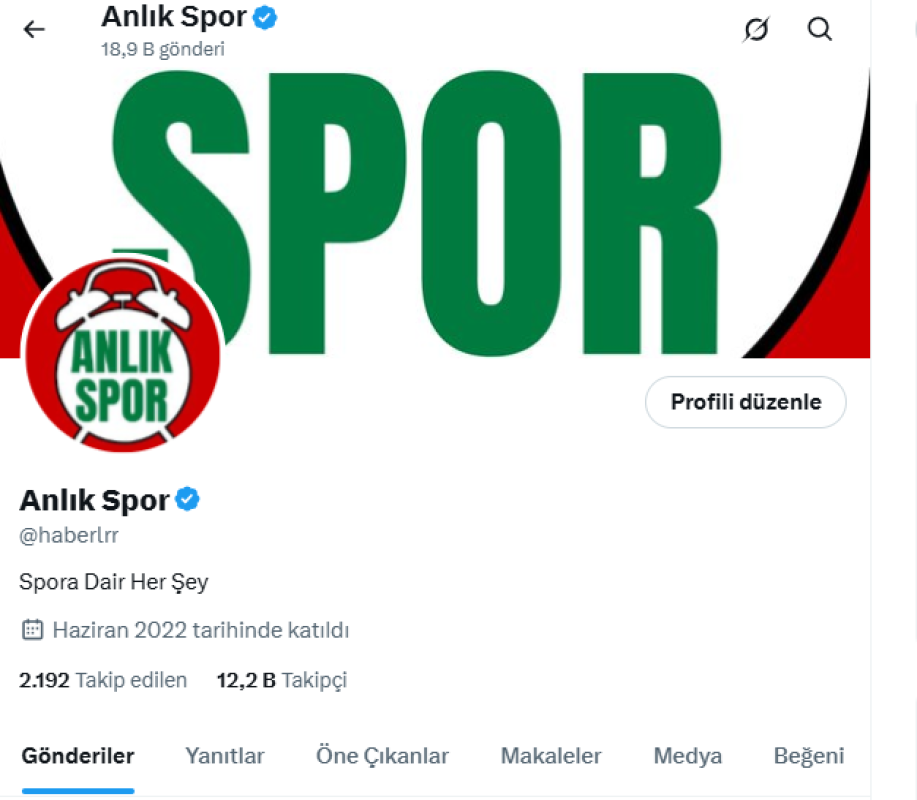Viewport: 917px width, 800px height.
Task: Click the calendar icon by join date
Action: click(x=32, y=630)
